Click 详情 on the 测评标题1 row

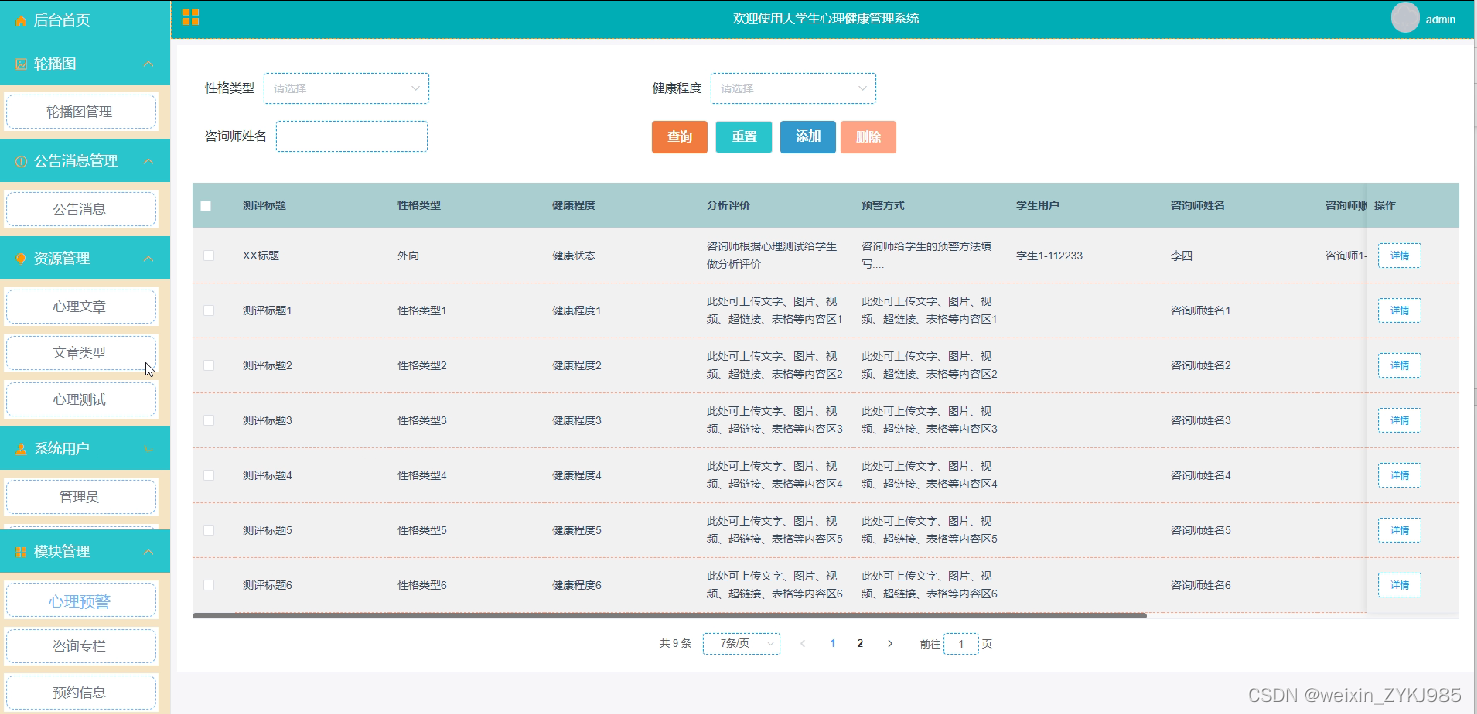coord(1398,310)
